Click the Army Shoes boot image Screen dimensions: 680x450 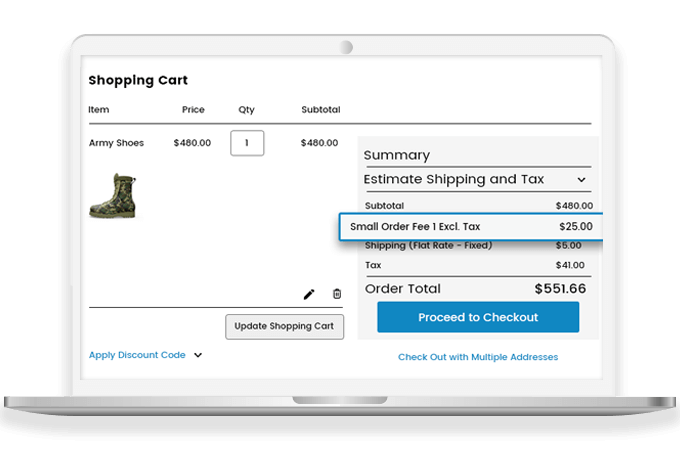click(x=112, y=195)
